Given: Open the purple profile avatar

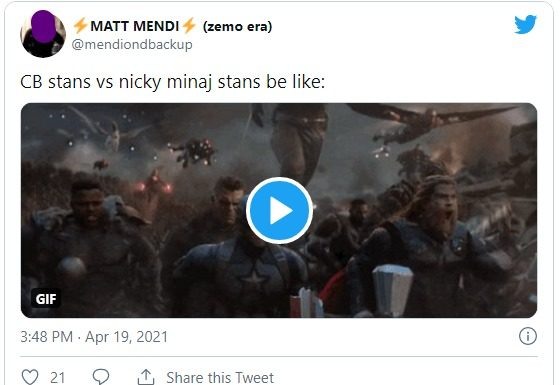Looking at the screenshot, I should 43,34.
